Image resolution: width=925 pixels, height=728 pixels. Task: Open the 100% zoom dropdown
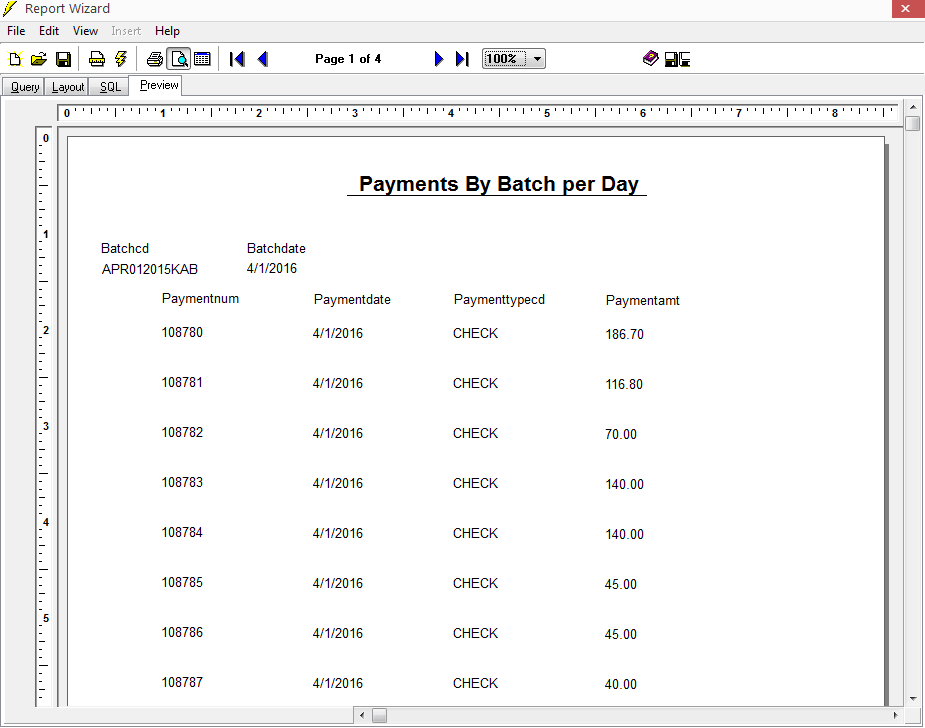click(537, 59)
